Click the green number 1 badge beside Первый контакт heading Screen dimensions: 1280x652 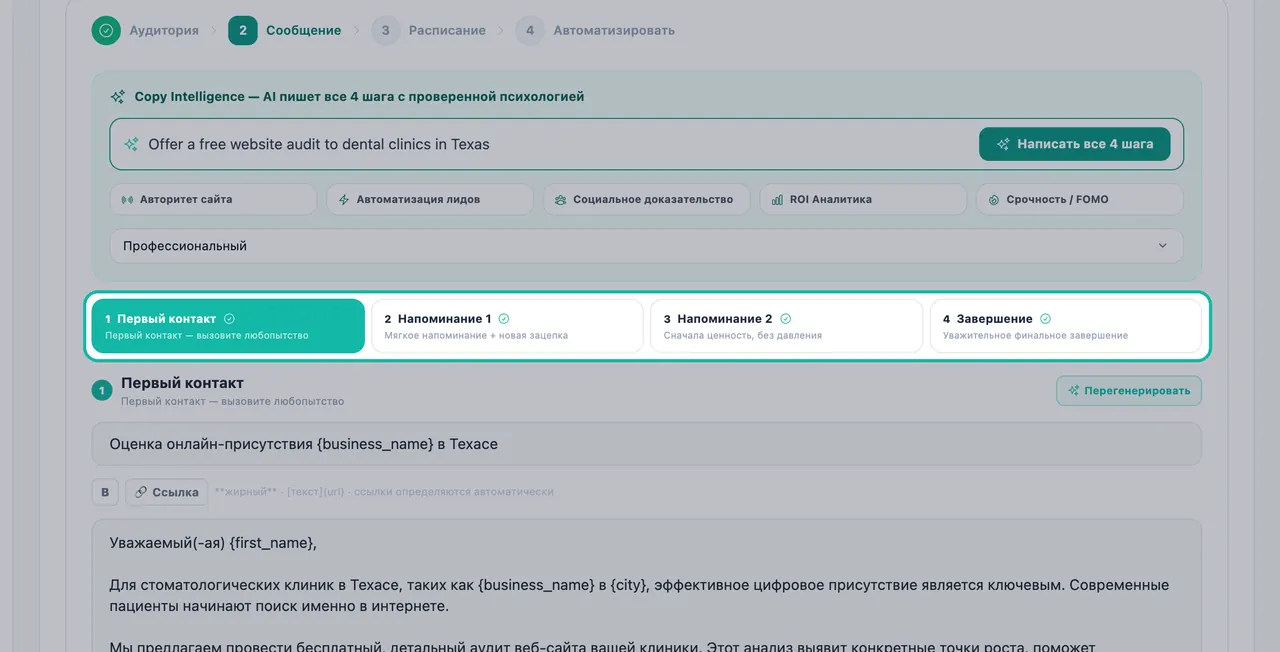102,391
